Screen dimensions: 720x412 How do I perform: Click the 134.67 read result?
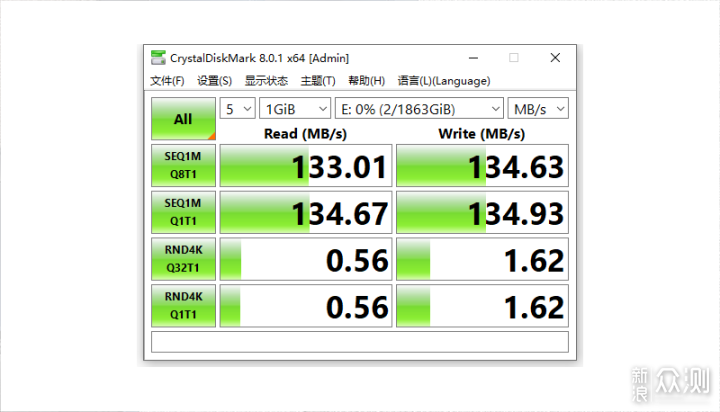point(306,212)
